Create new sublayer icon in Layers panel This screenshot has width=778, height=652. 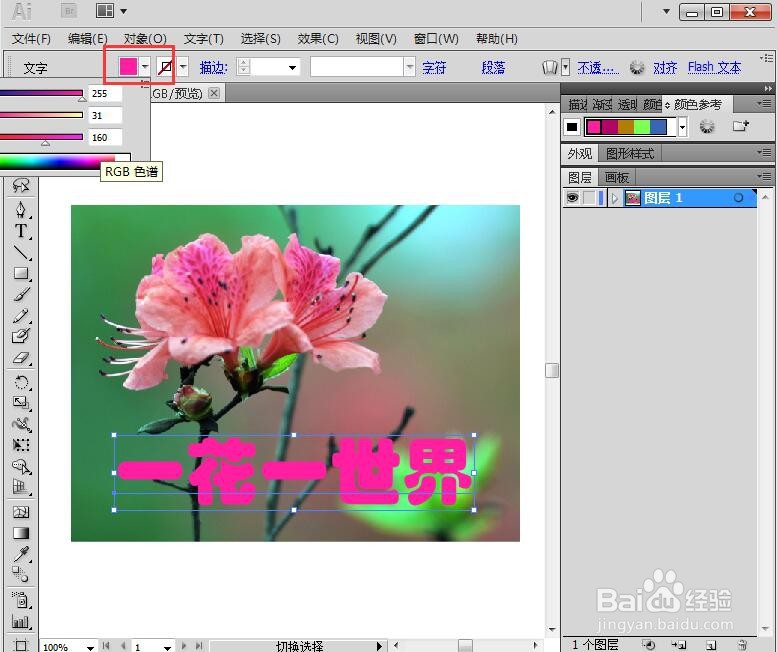tap(679, 645)
